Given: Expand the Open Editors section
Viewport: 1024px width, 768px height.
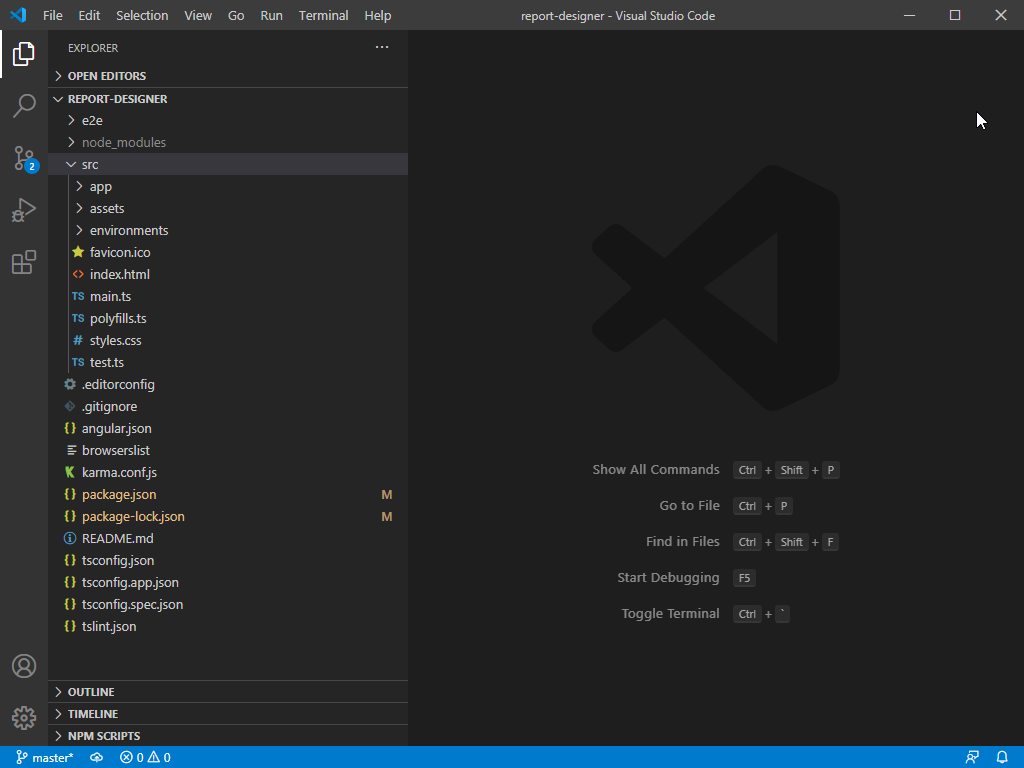Looking at the screenshot, I should (x=228, y=76).
